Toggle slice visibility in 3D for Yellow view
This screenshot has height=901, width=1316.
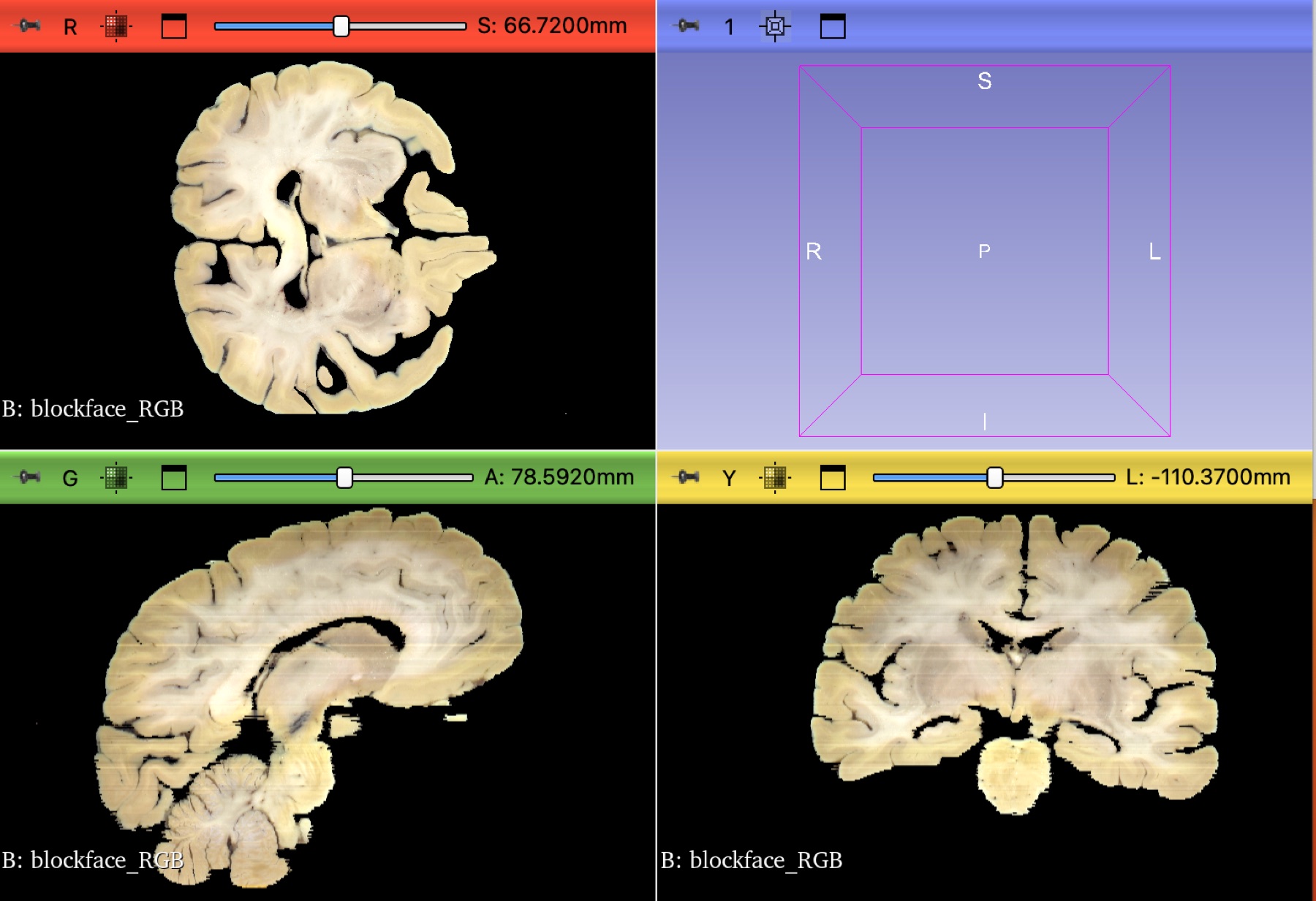775,477
